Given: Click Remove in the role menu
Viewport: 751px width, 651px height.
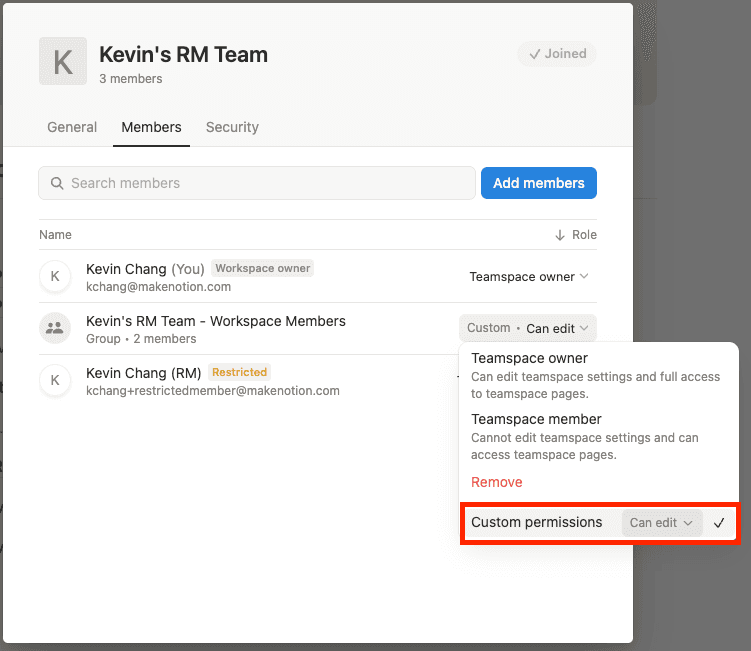Looking at the screenshot, I should pos(497,482).
